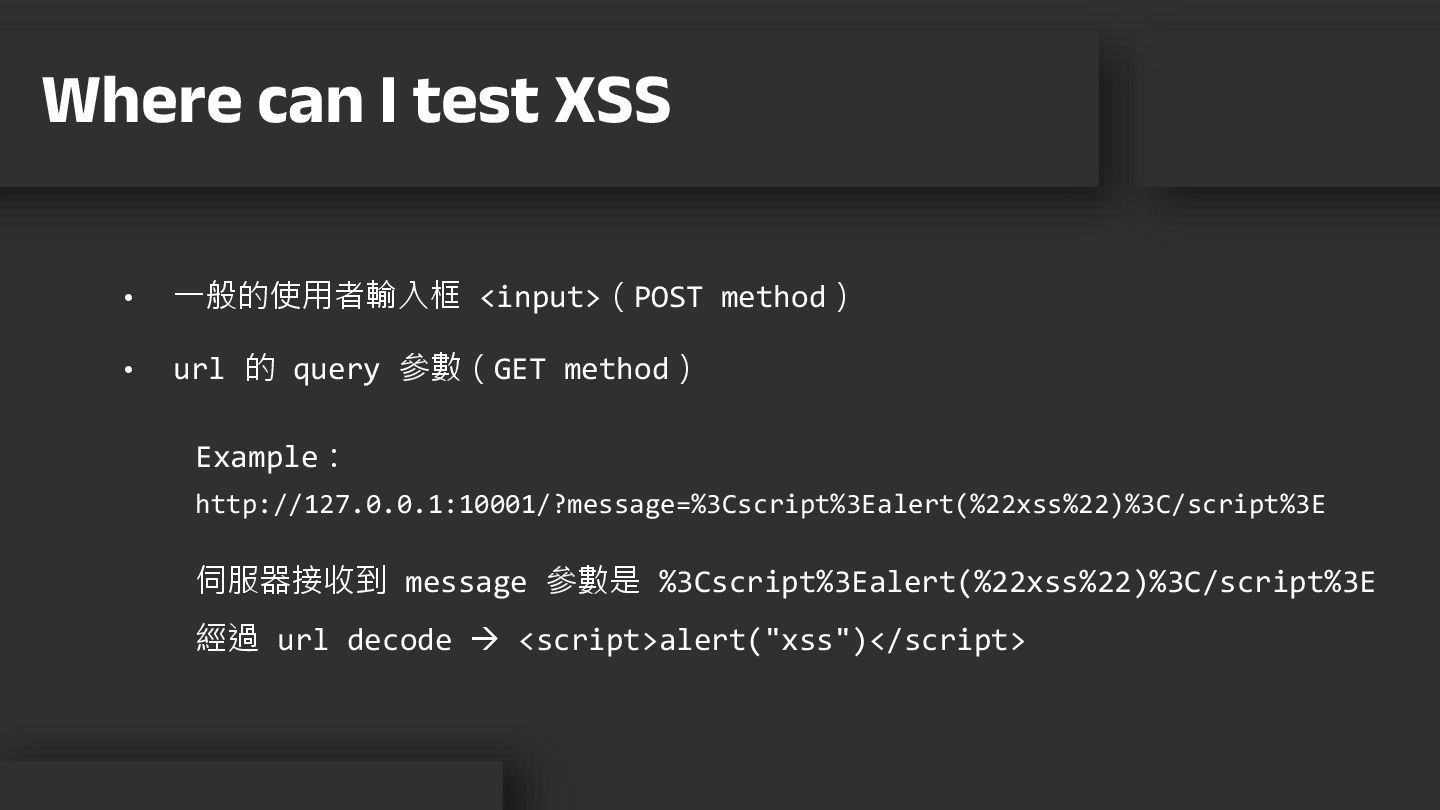Click the 'GET method' text
This screenshot has width=1440, height=810.
[581, 369]
